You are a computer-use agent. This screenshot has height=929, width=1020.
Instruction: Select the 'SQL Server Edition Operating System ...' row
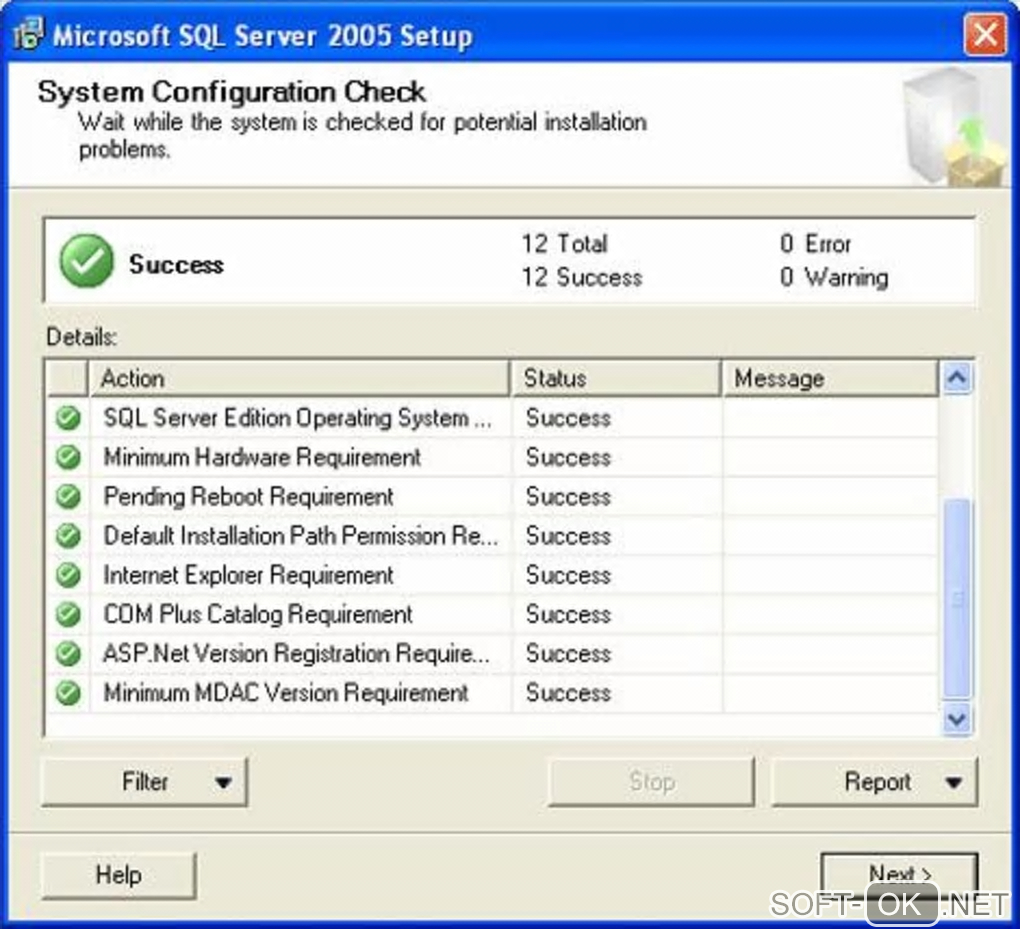(493, 418)
